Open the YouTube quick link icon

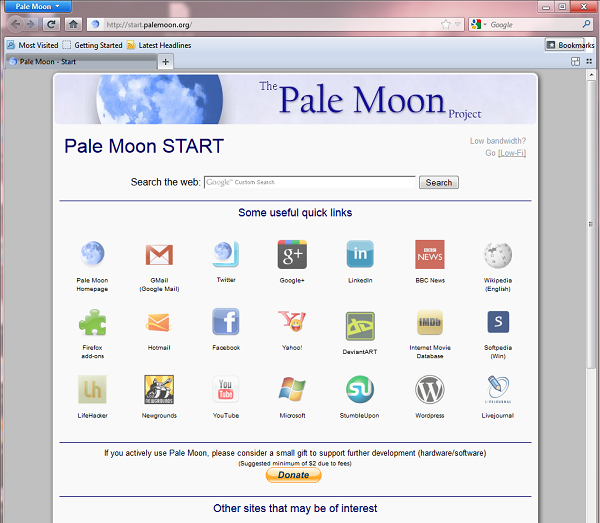point(226,389)
